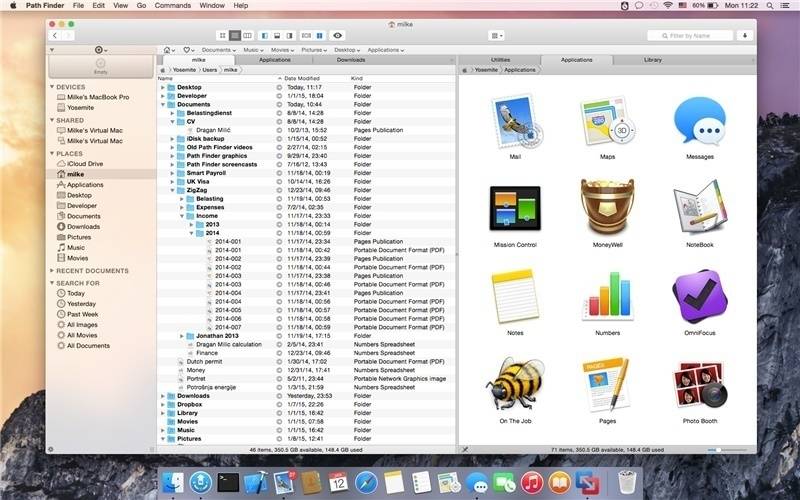Toggle the dual pane browser button
800x500 pixels.
(x=319, y=36)
